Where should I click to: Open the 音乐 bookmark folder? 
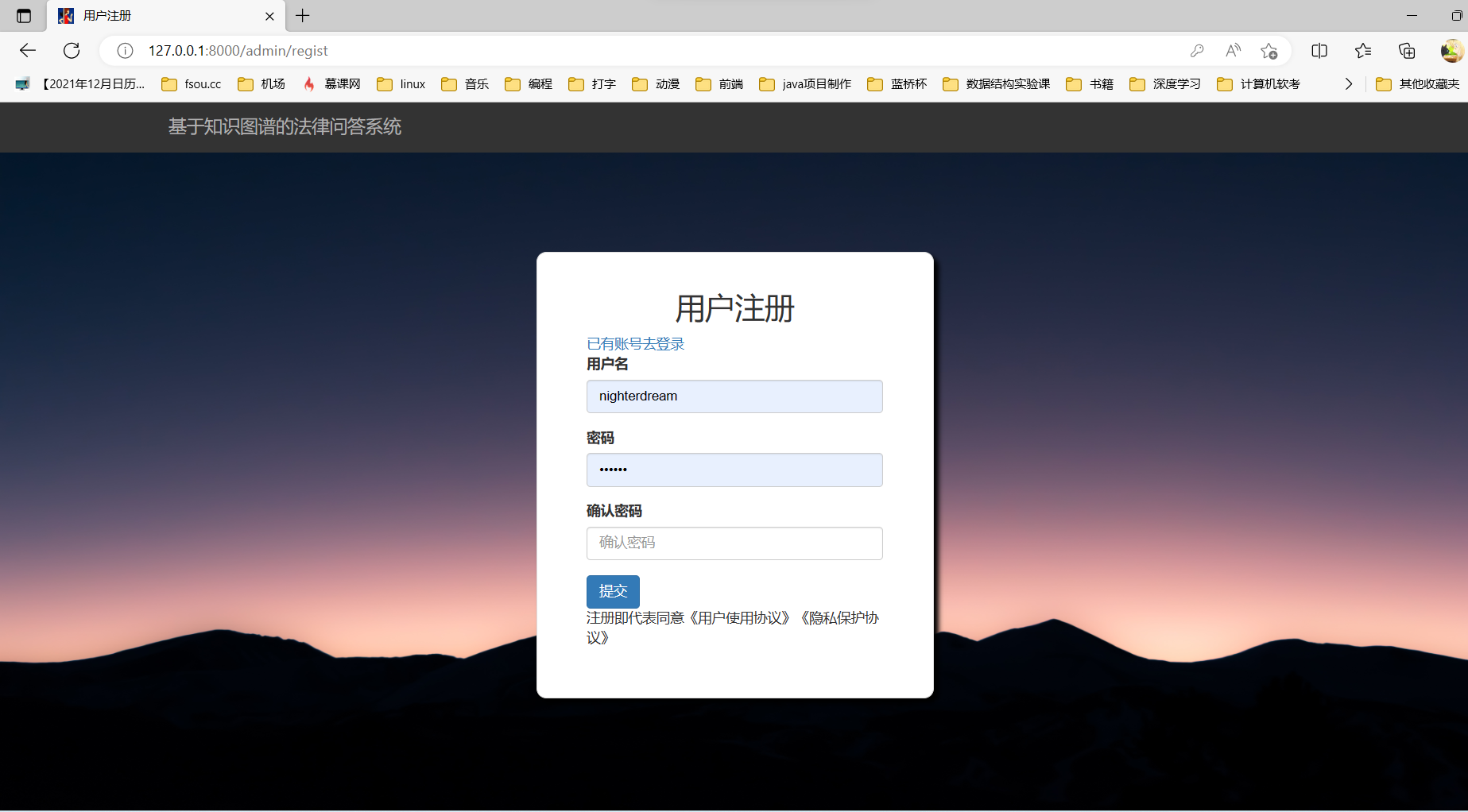pos(465,84)
